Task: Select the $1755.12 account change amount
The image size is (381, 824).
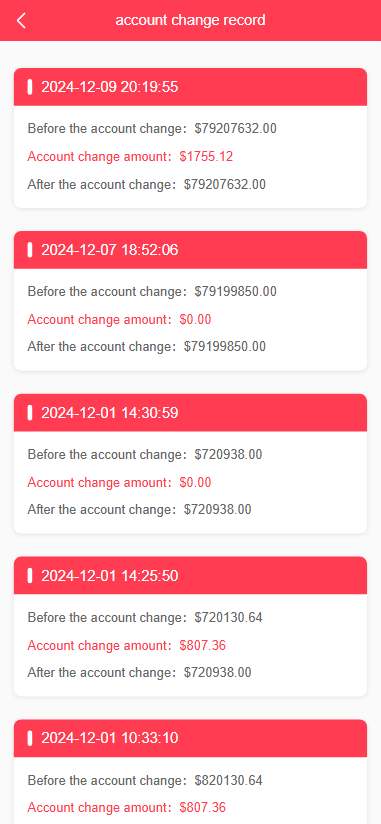Action: tap(206, 157)
